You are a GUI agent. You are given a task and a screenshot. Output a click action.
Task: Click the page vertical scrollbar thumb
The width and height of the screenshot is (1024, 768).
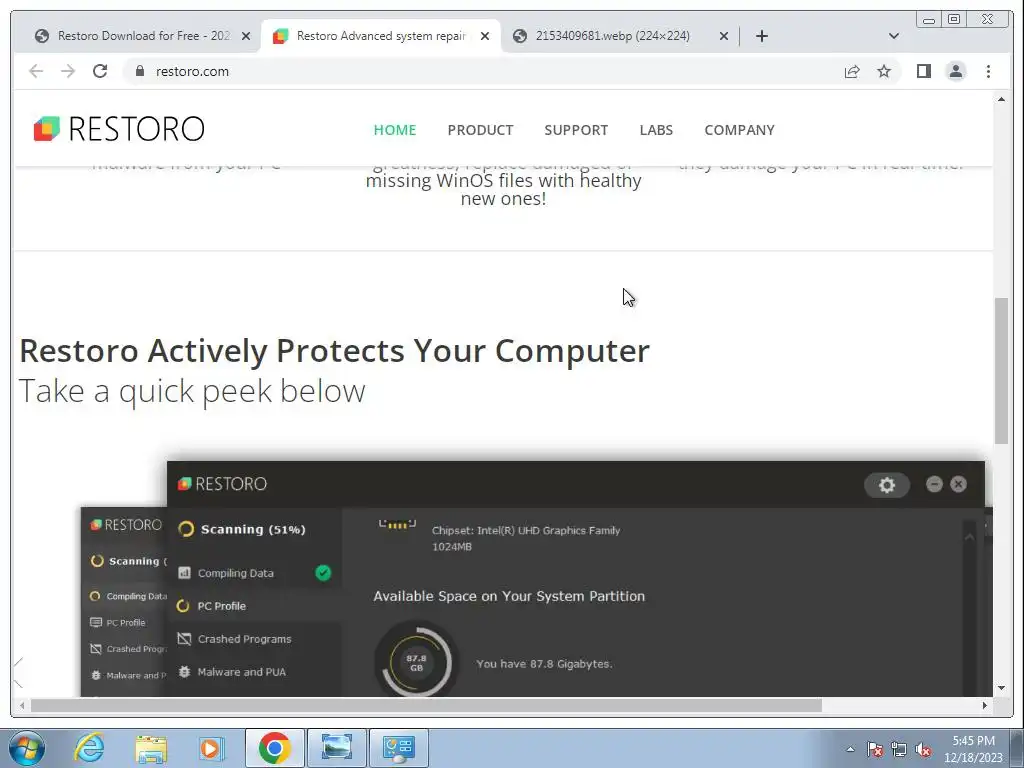click(x=1001, y=370)
